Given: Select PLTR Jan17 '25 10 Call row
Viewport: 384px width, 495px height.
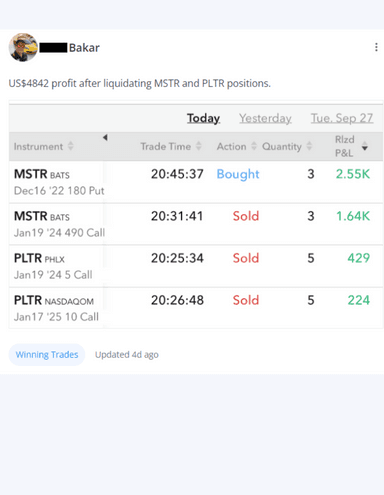Looking at the screenshot, I should pyautogui.click(x=196, y=308).
